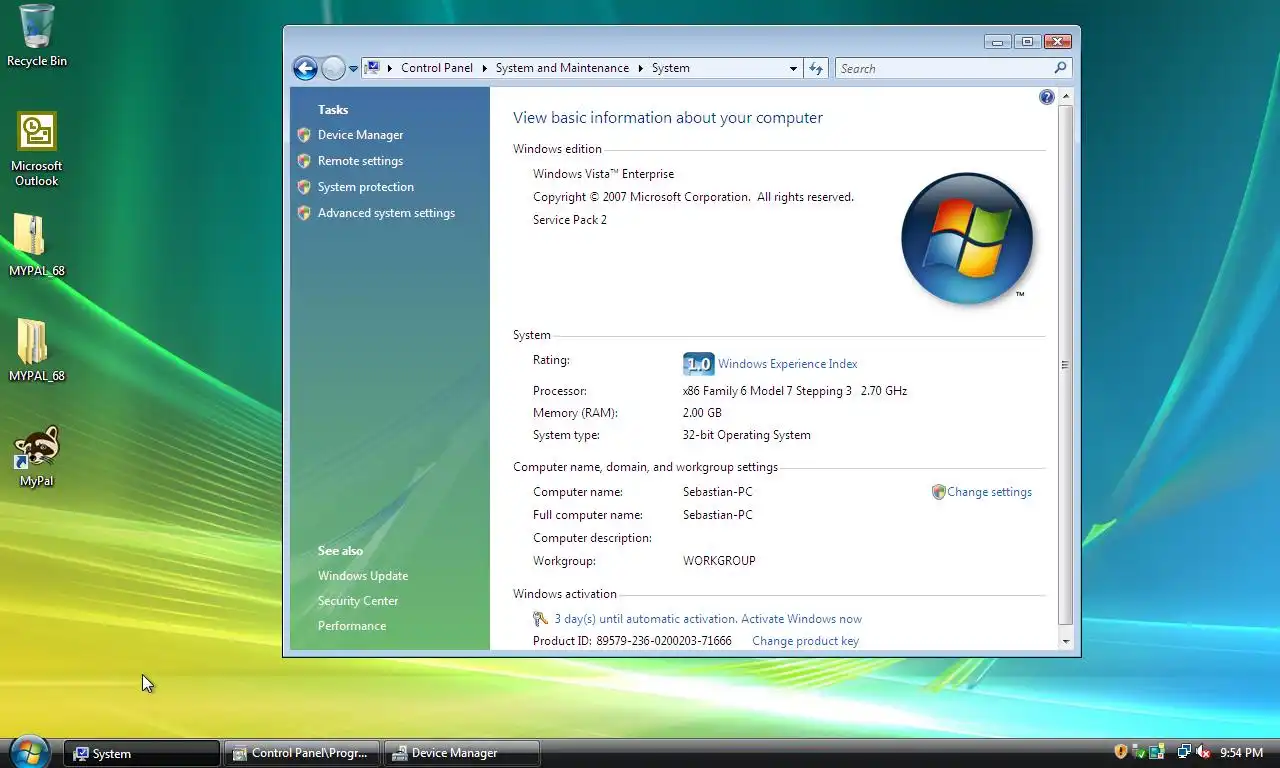The height and width of the screenshot is (768, 1280).
Task: Click muted volume tray icon
Action: tap(1203, 752)
